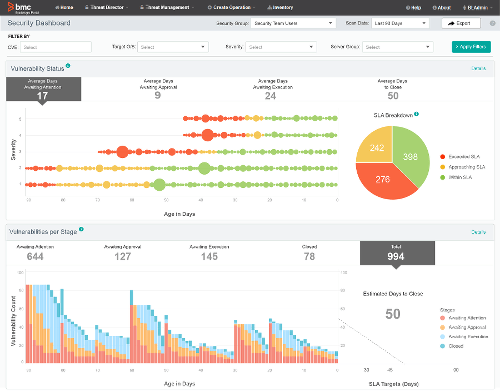Select the Closed 78 stage tile
The width and height of the screenshot is (500, 391).
tap(309, 253)
